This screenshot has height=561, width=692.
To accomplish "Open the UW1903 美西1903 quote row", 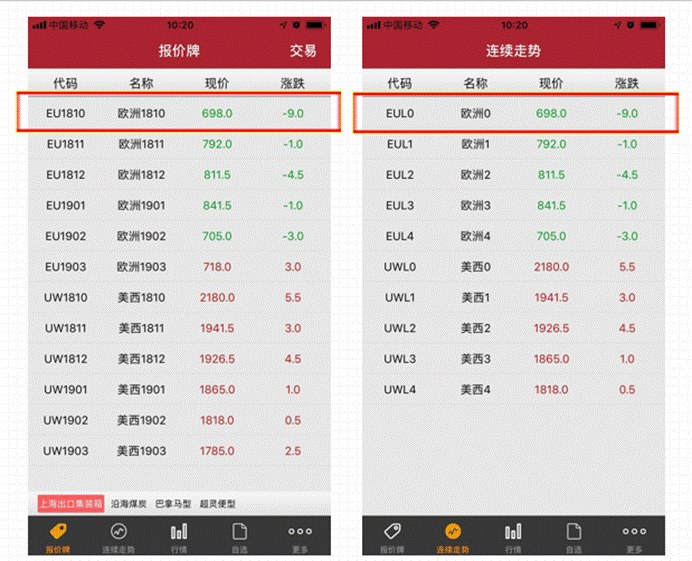I will coord(180,451).
